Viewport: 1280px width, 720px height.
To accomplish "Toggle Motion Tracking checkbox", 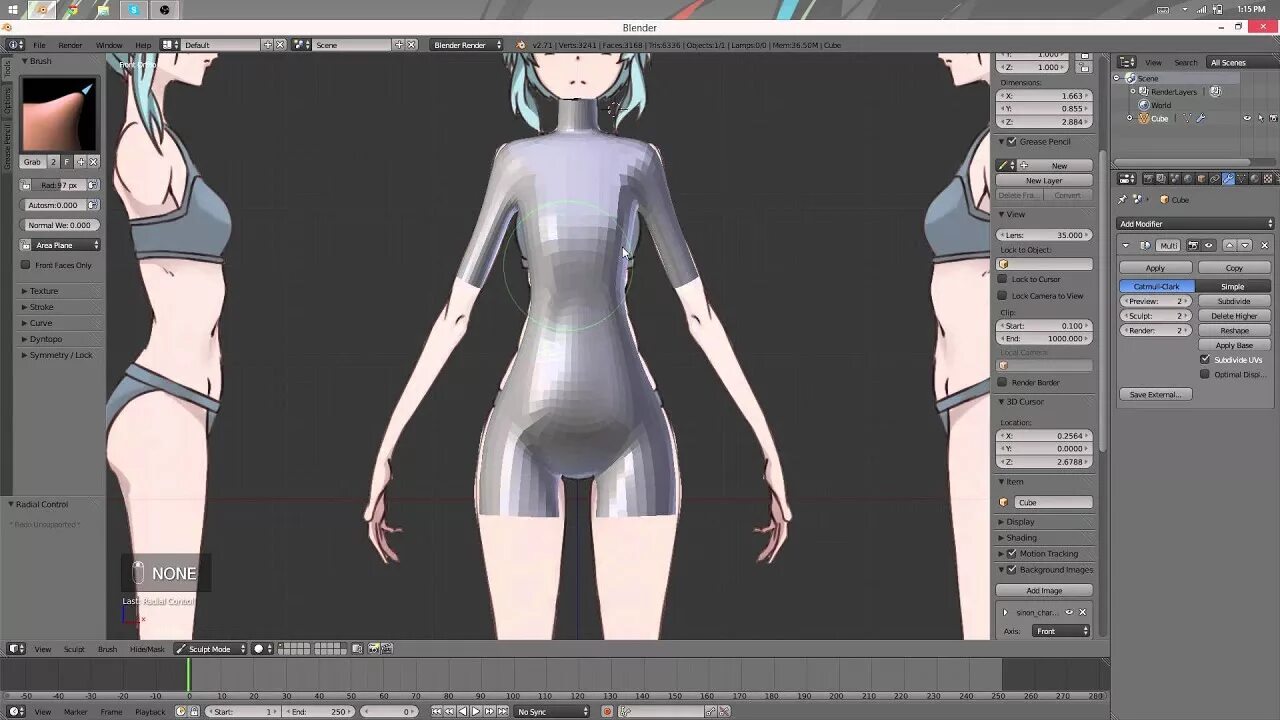I will [x=1012, y=554].
